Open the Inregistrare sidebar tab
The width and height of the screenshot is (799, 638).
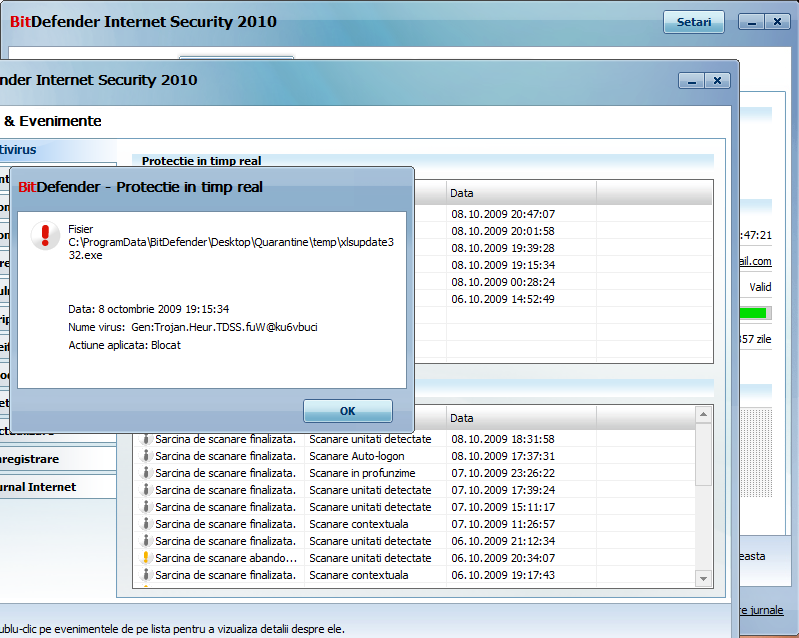(x=58, y=459)
